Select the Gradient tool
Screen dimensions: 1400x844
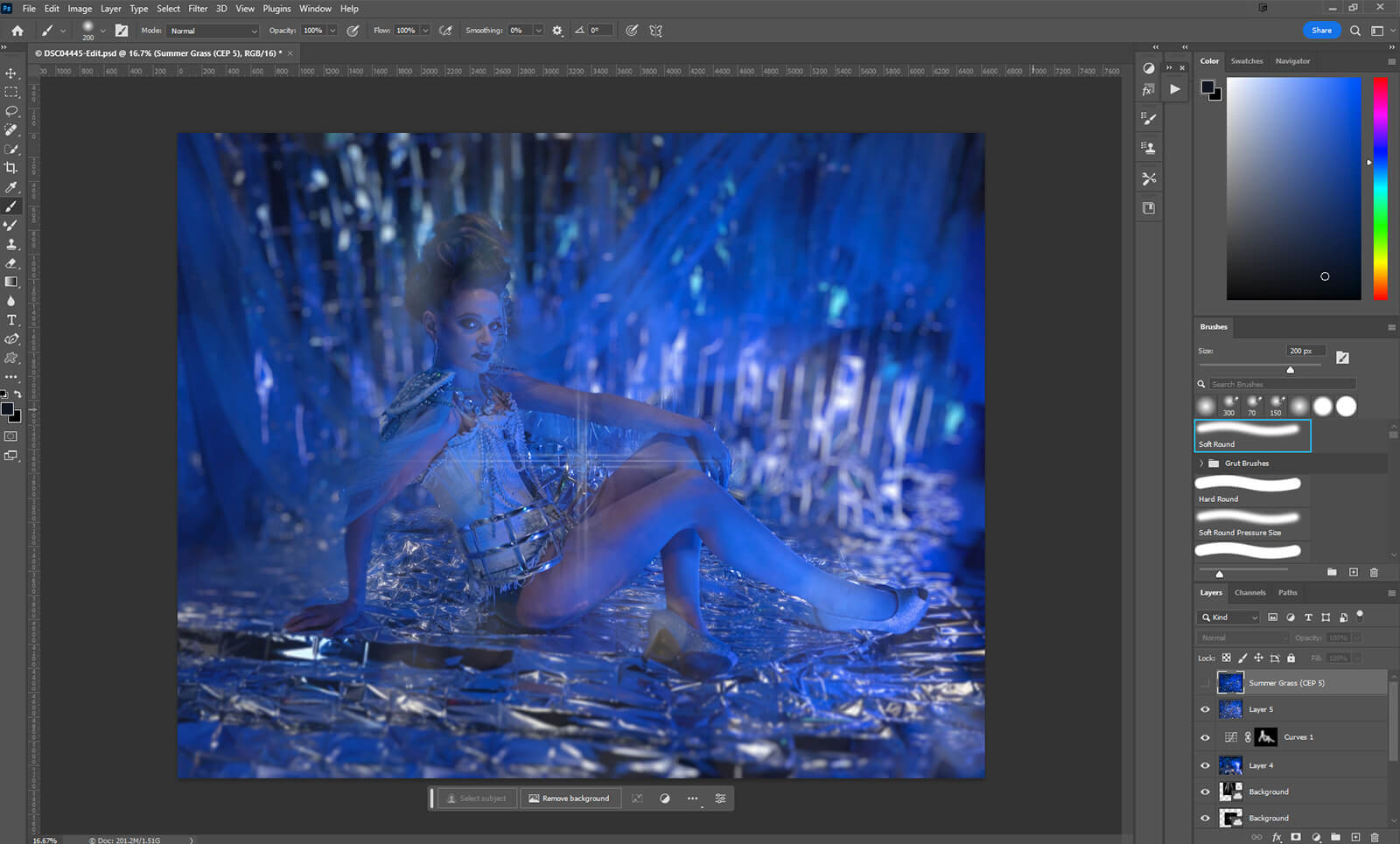click(x=11, y=282)
